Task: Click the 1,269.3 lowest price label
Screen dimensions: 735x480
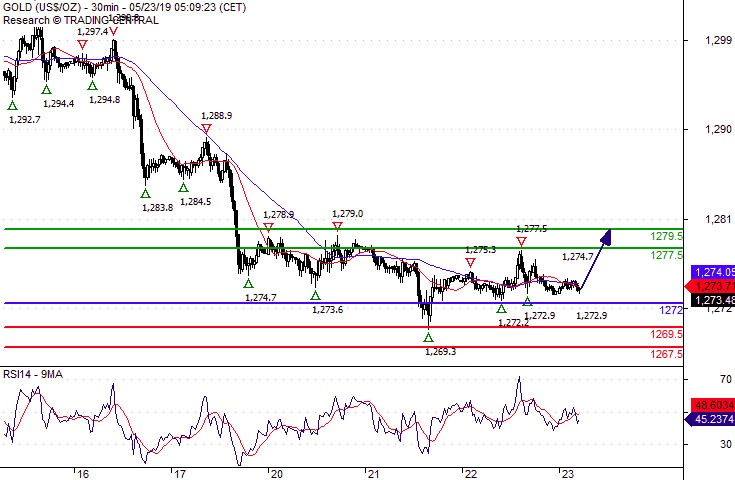Action: pyautogui.click(x=441, y=352)
